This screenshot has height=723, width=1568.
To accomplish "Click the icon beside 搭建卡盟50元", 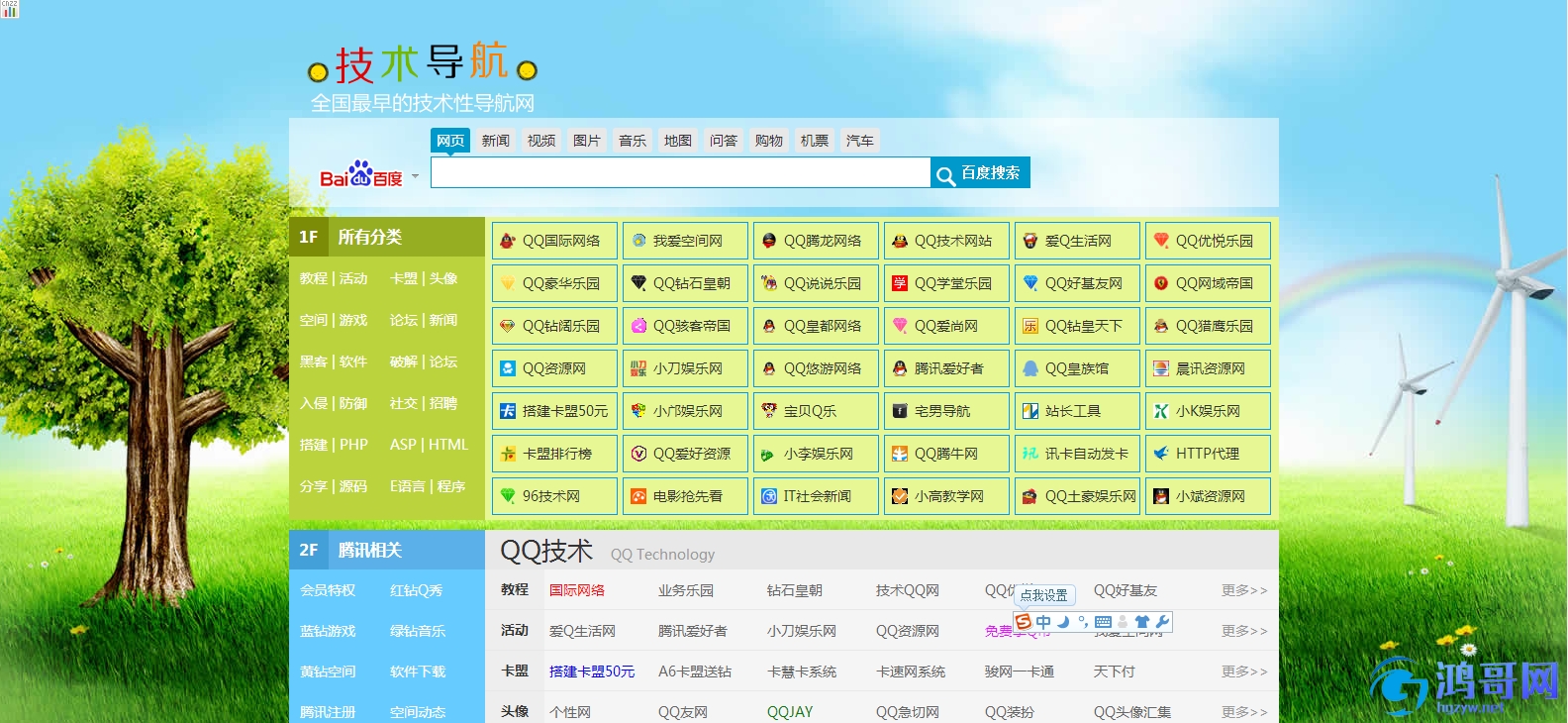I will pyautogui.click(x=507, y=411).
